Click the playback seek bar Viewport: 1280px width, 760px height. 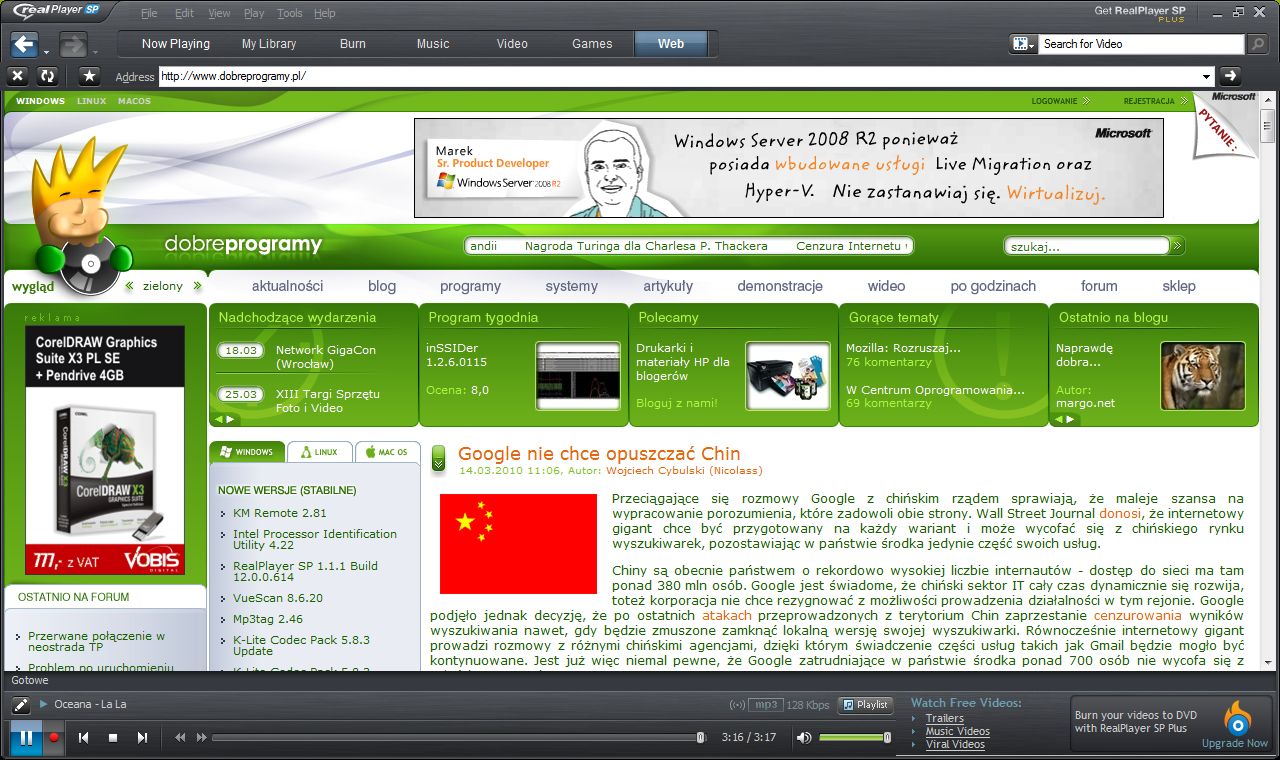click(x=459, y=738)
